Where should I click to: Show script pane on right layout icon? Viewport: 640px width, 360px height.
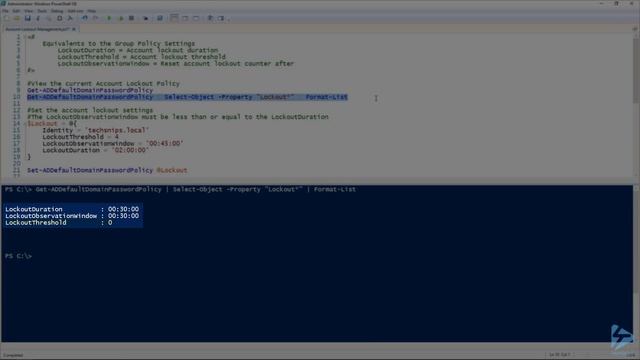coord(185,18)
